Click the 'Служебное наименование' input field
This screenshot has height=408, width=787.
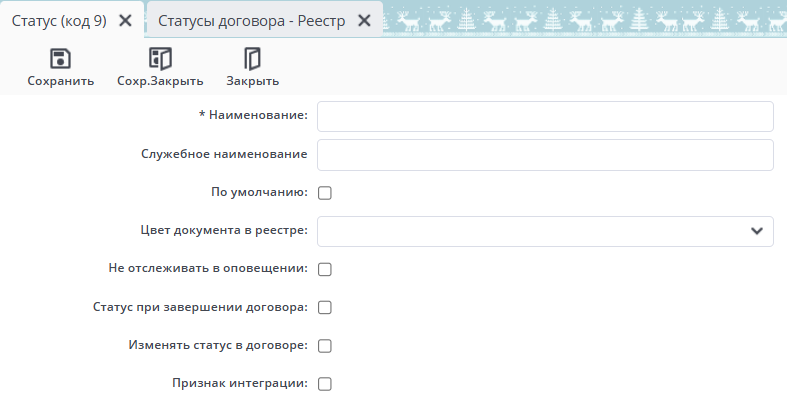545,155
